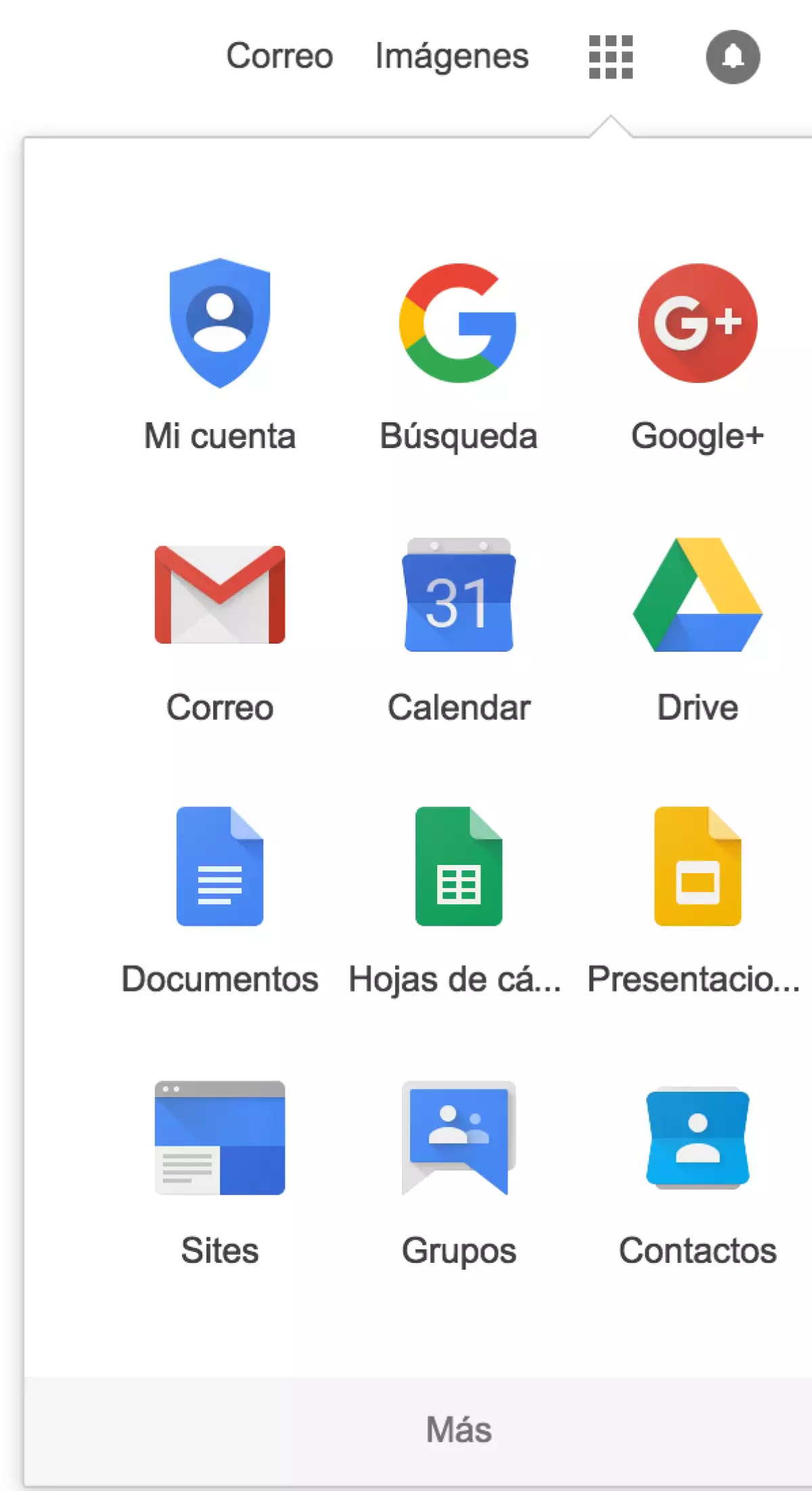This screenshot has width=812, height=1491.
Task: Open the Google Drive triangle icon
Action: tap(698, 594)
